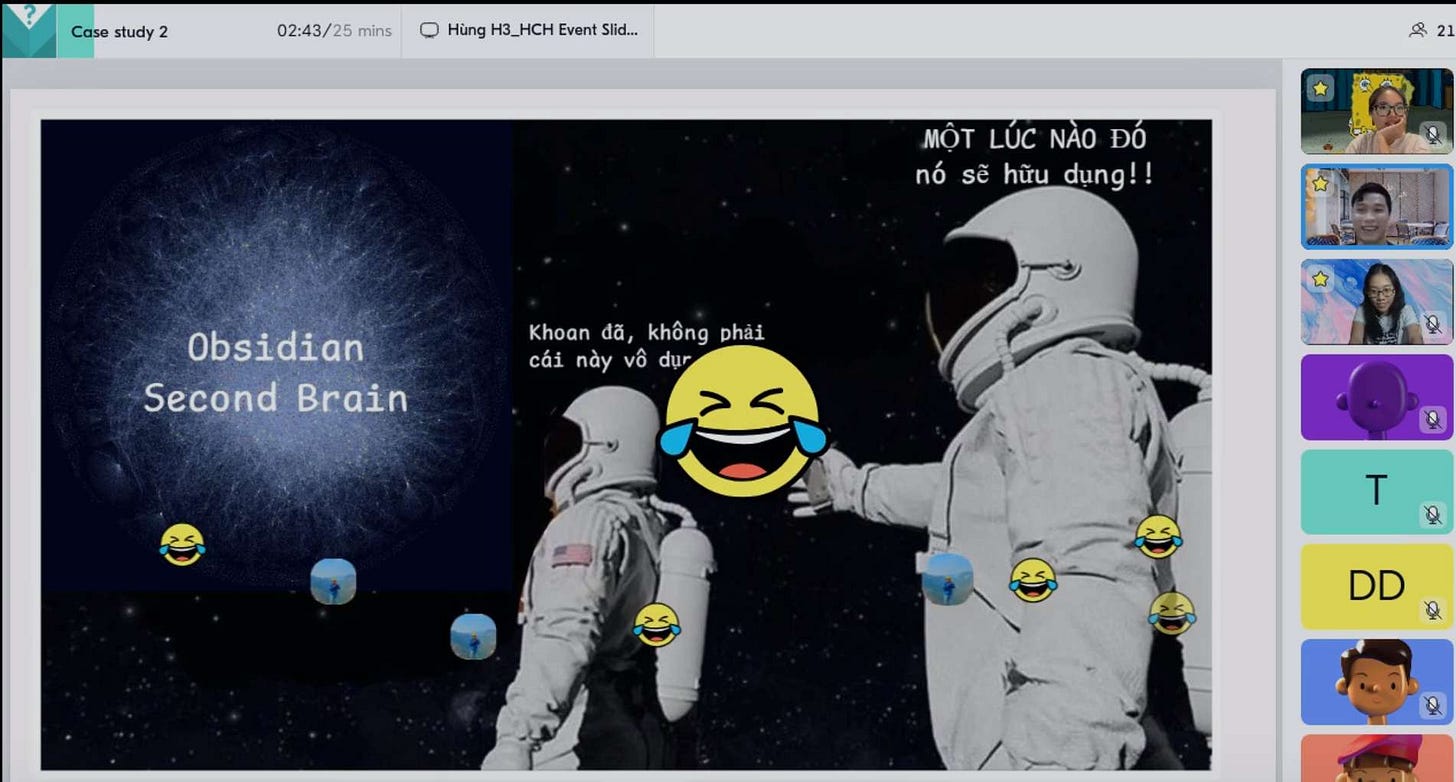1456x782 pixels.
Task: Switch to the Case study 2 tab
Action: coord(120,31)
